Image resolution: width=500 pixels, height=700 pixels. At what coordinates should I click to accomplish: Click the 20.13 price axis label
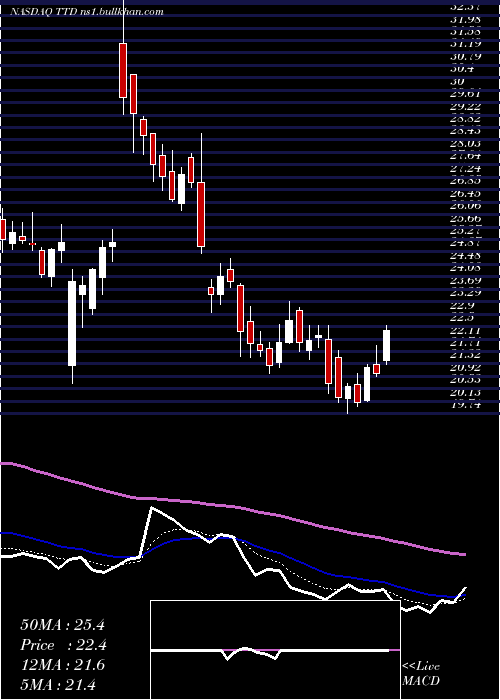[465, 392]
